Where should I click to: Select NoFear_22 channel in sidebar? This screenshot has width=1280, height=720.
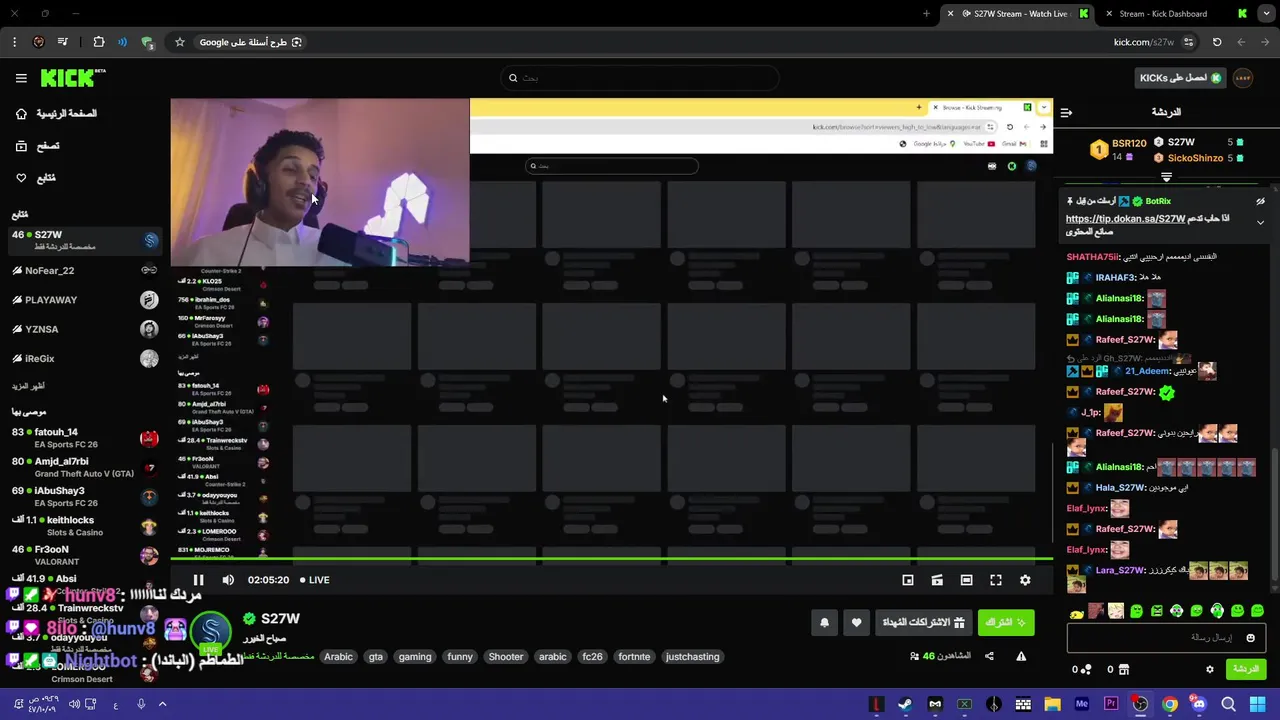pos(85,270)
